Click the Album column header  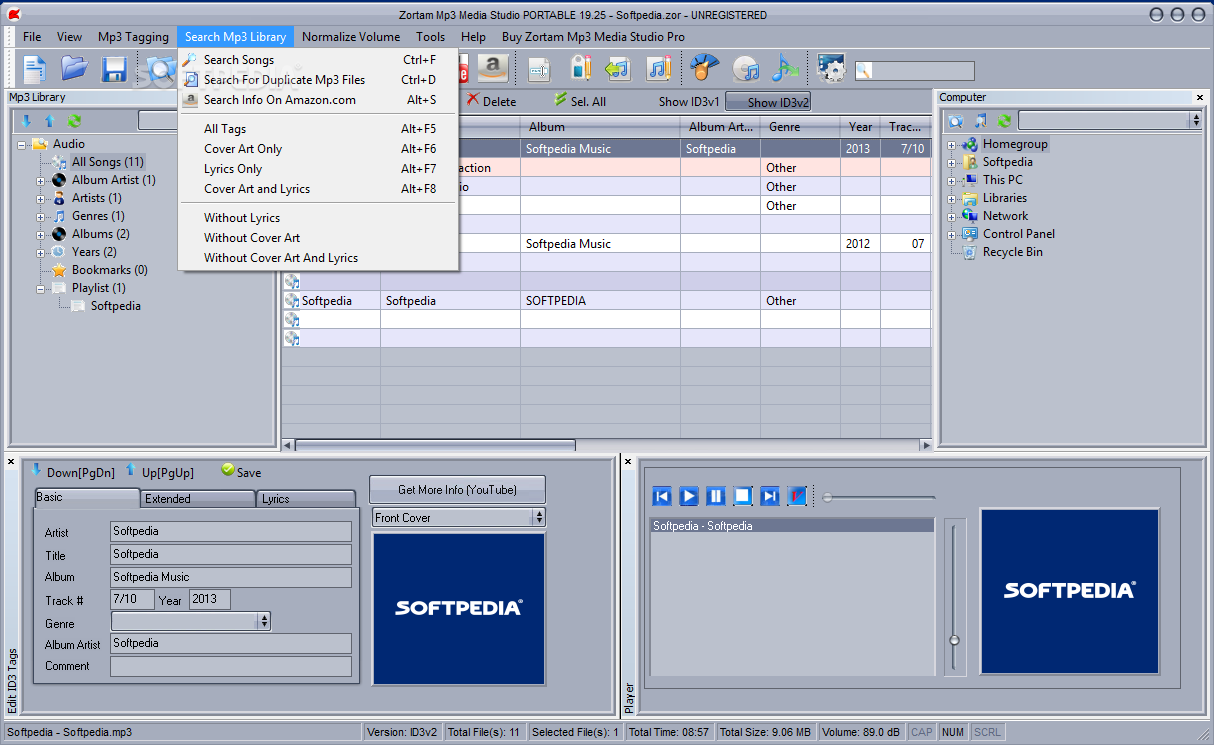[x=600, y=127]
